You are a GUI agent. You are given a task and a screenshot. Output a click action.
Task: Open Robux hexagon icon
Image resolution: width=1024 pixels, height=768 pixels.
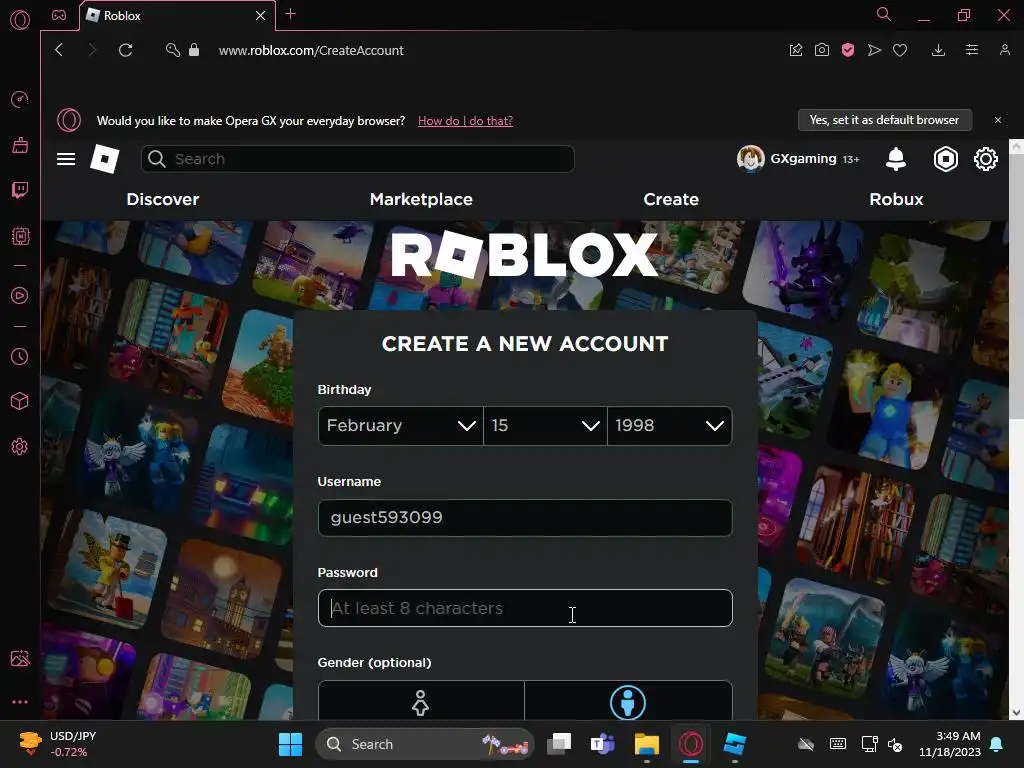(945, 159)
